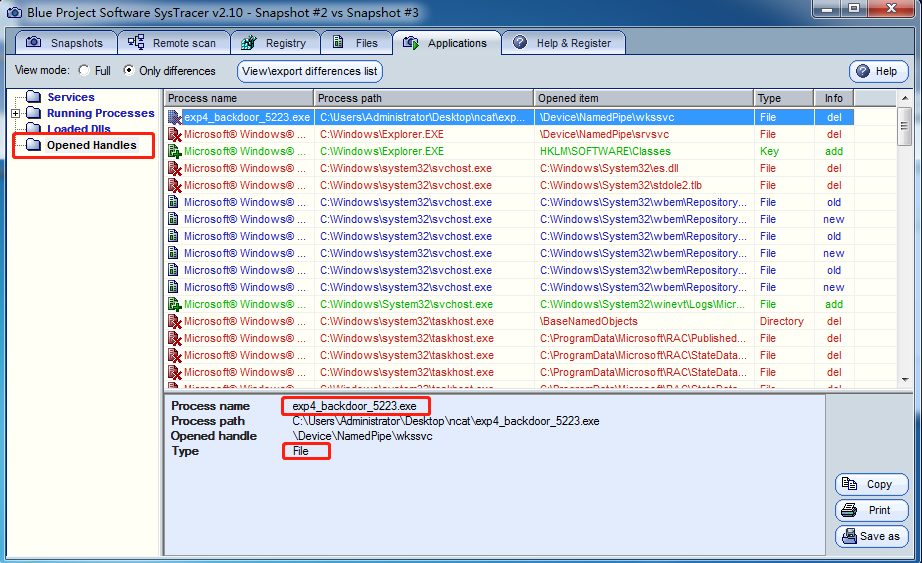
Task: Click the \Device\NamedPipe\wkssvc opened handle value
Action: click(x=362, y=436)
